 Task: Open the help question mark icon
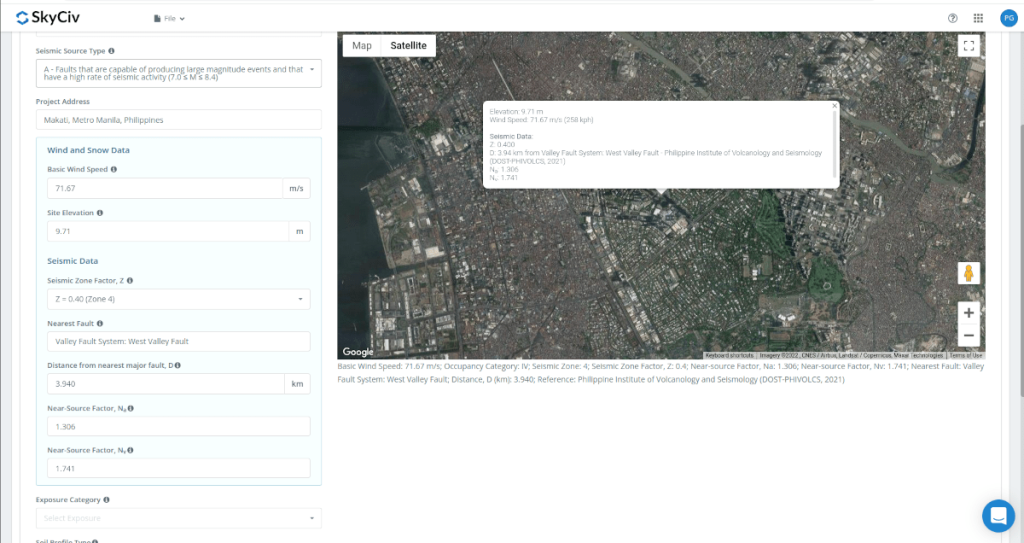coord(952,18)
